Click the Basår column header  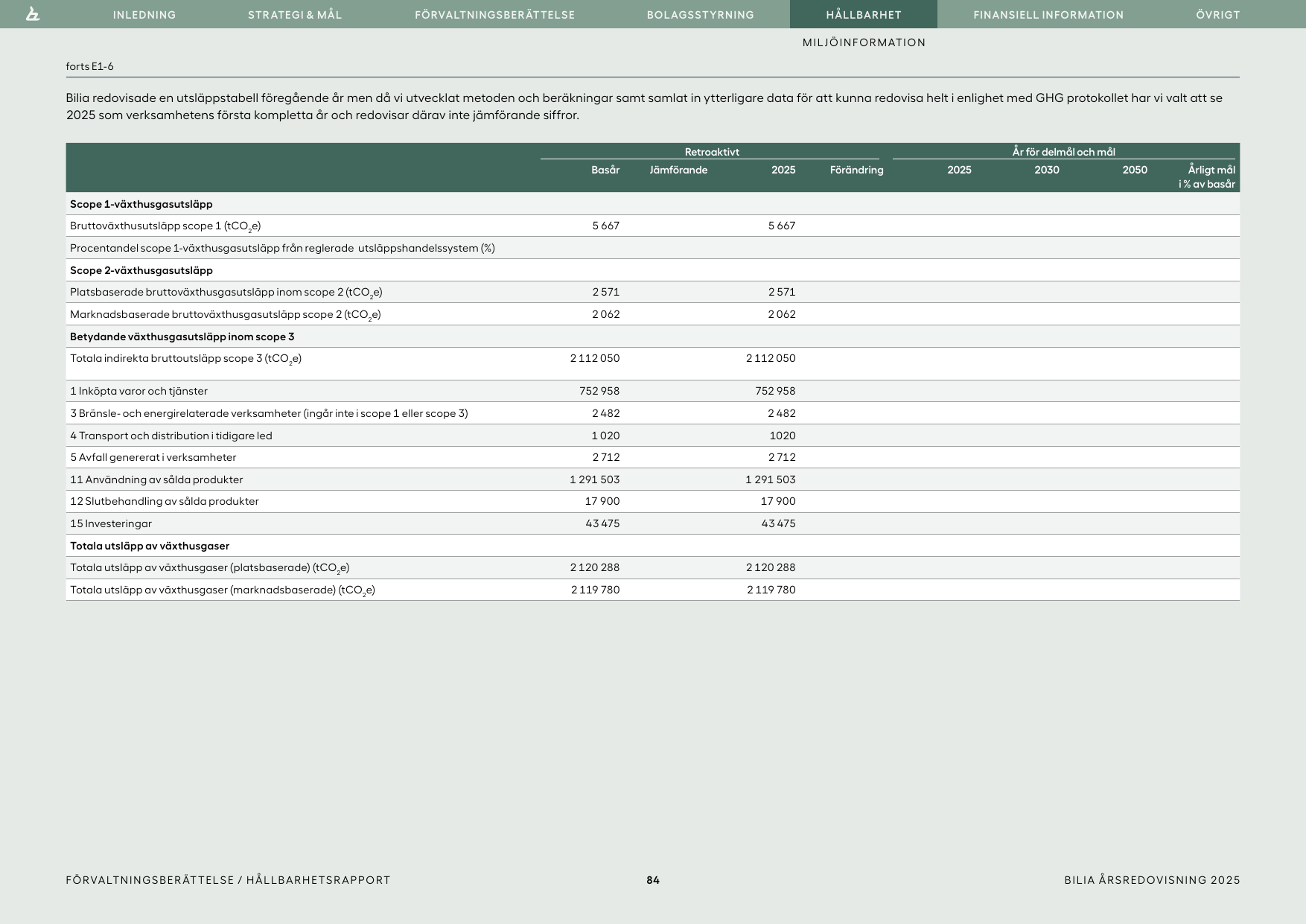[x=605, y=170]
